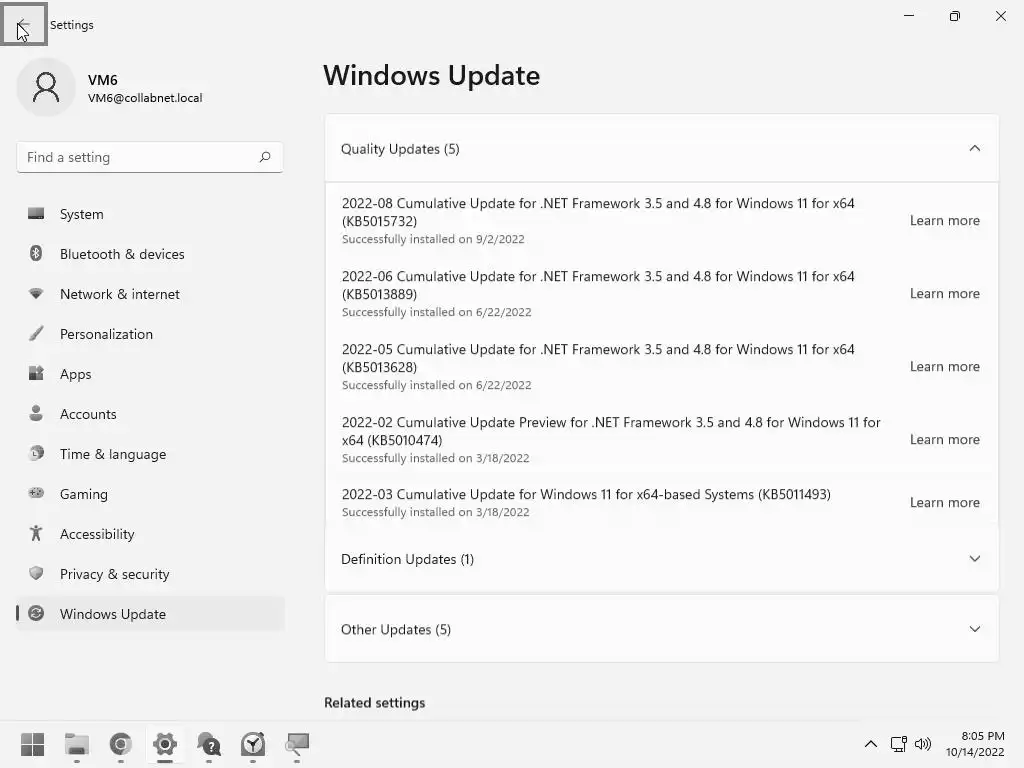Open the VM6 user account avatar

tap(46, 87)
